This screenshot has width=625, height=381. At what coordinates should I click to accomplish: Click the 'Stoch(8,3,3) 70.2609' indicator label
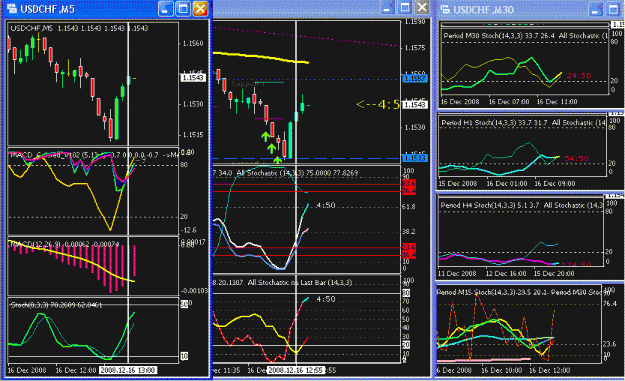(x=56, y=305)
